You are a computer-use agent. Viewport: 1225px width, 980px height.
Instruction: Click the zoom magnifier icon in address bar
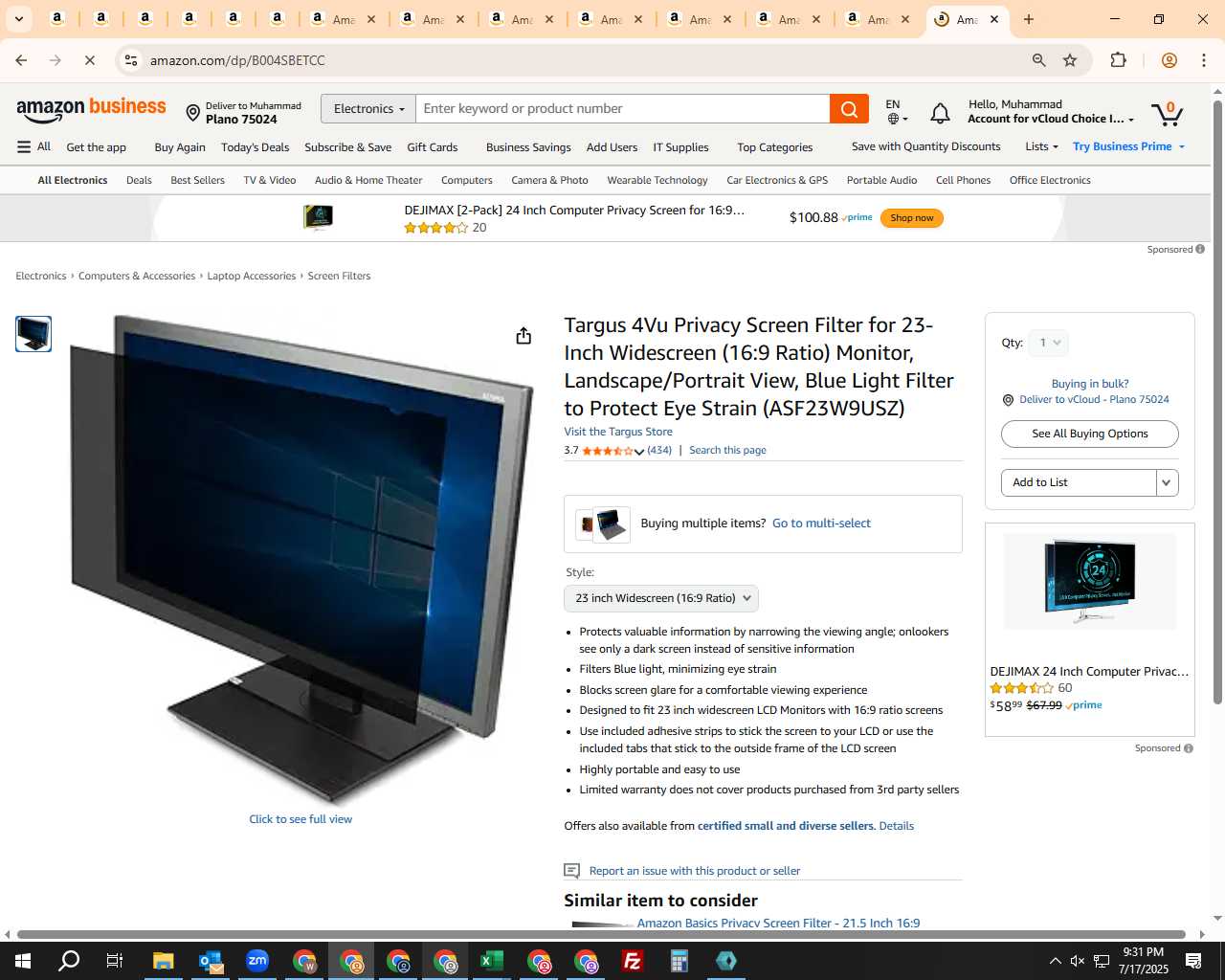pyautogui.click(x=1038, y=60)
